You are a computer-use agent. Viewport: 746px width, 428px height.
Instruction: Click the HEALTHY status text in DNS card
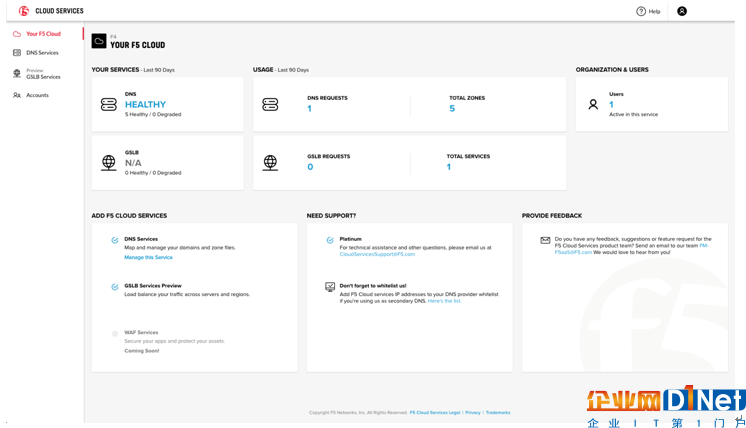point(146,104)
